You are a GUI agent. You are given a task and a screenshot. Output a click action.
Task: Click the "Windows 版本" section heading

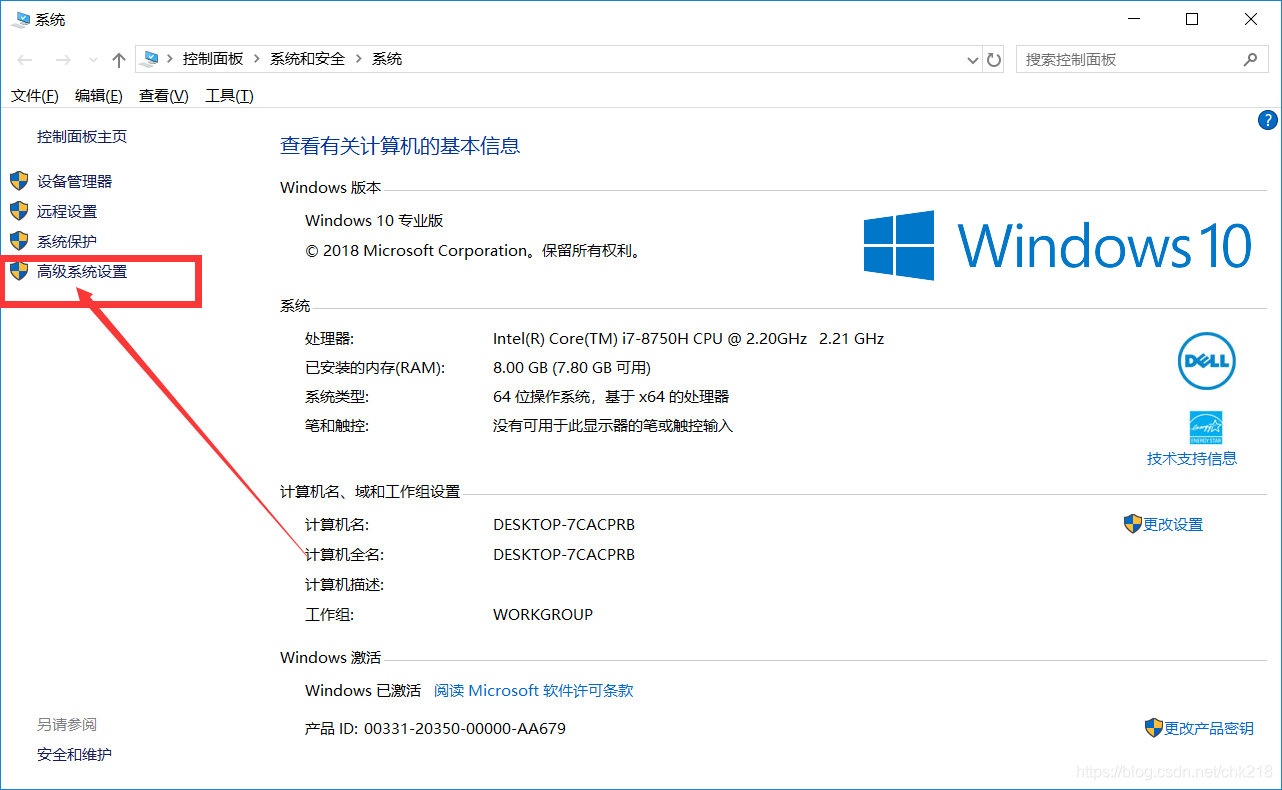coord(330,187)
